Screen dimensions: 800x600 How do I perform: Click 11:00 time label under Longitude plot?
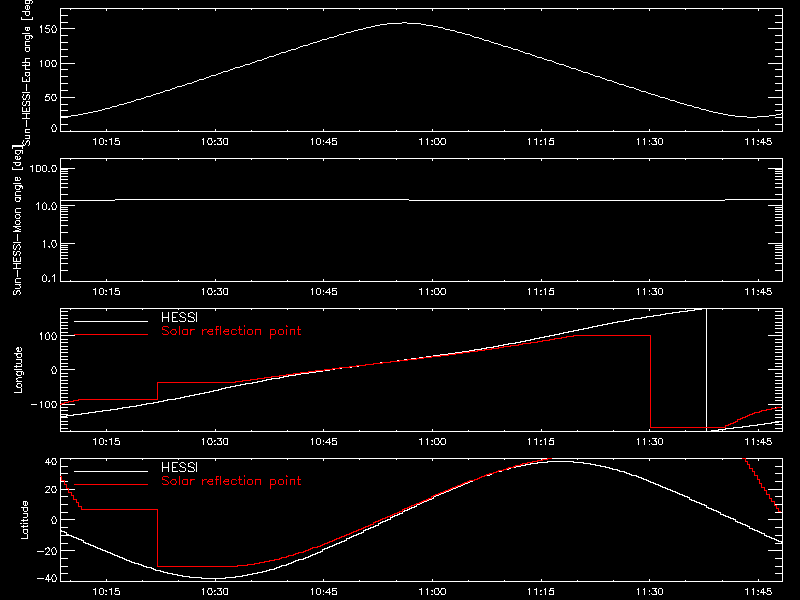point(432,442)
